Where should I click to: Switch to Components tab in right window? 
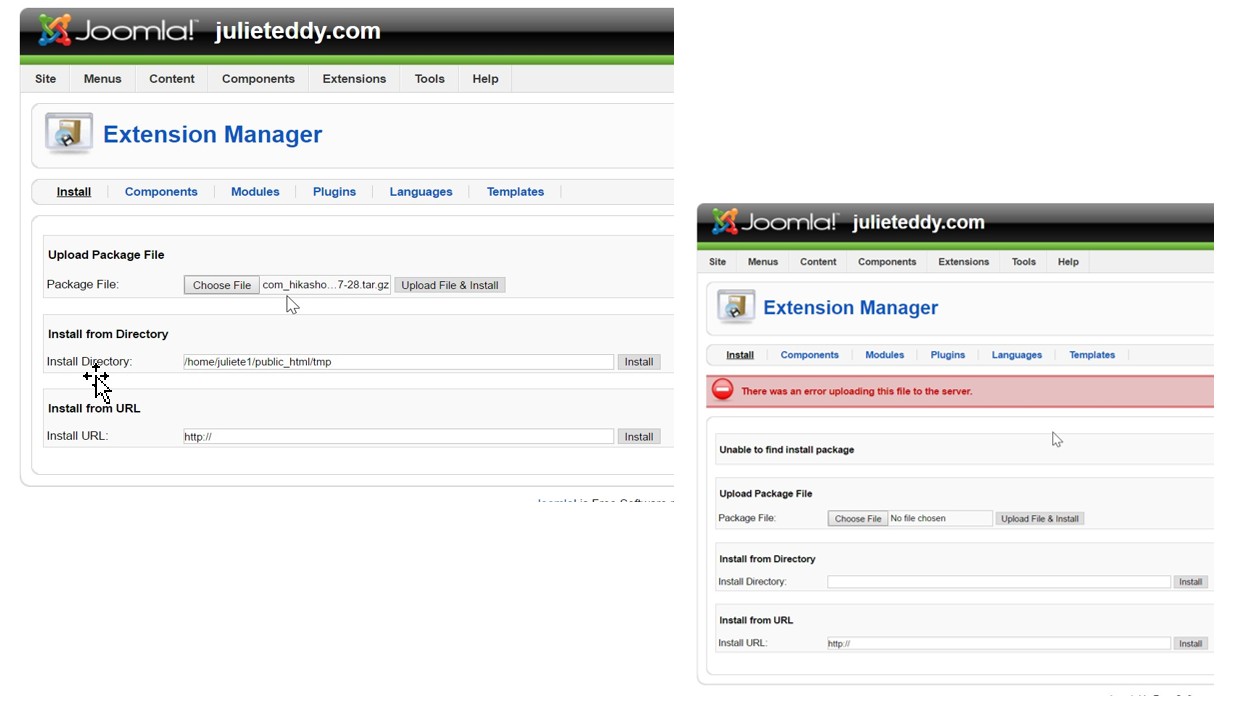(809, 355)
